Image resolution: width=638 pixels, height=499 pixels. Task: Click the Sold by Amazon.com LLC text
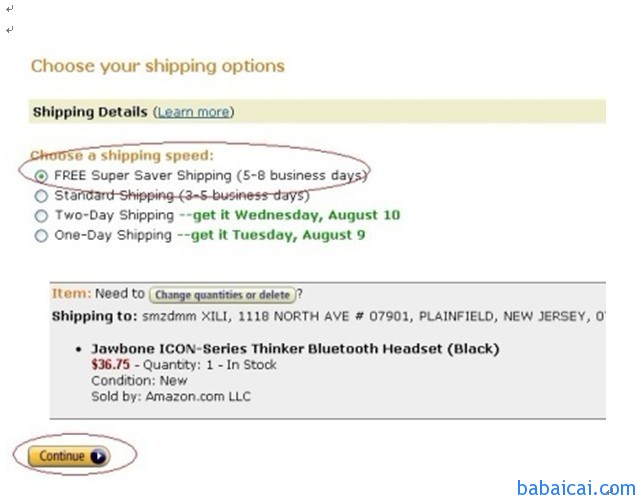[171, 397]
